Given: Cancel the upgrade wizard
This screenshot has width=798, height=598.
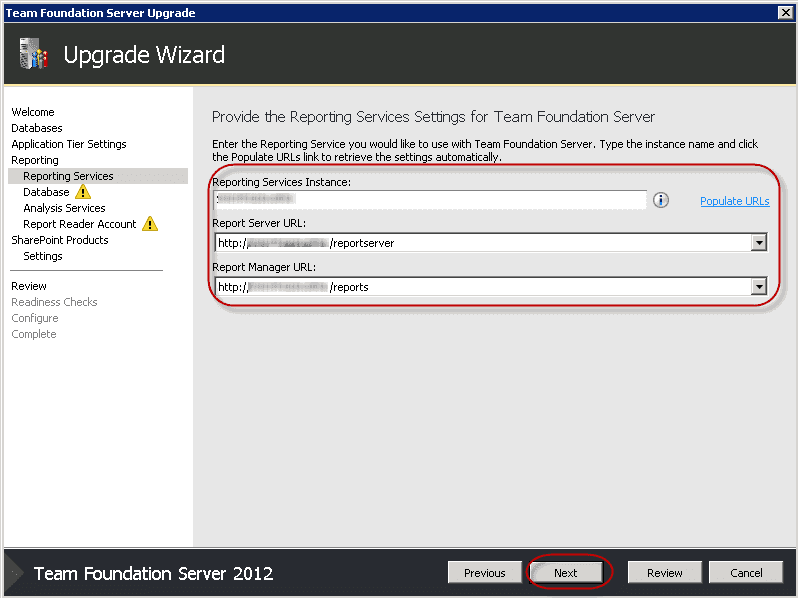Looking at the screenshot, I should tap(746, 573).
